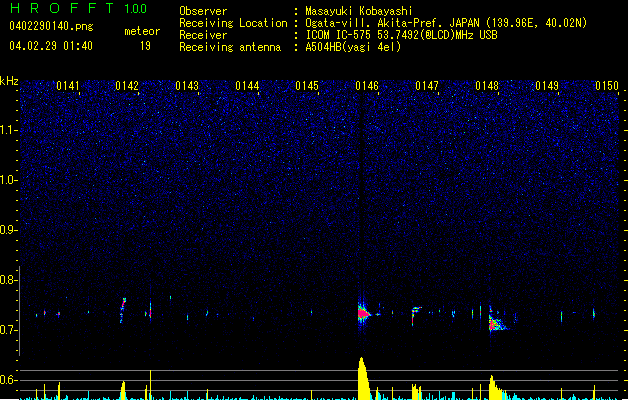
Task: Click the slanted meteor echo near 0142
Action: pos(123,310)
